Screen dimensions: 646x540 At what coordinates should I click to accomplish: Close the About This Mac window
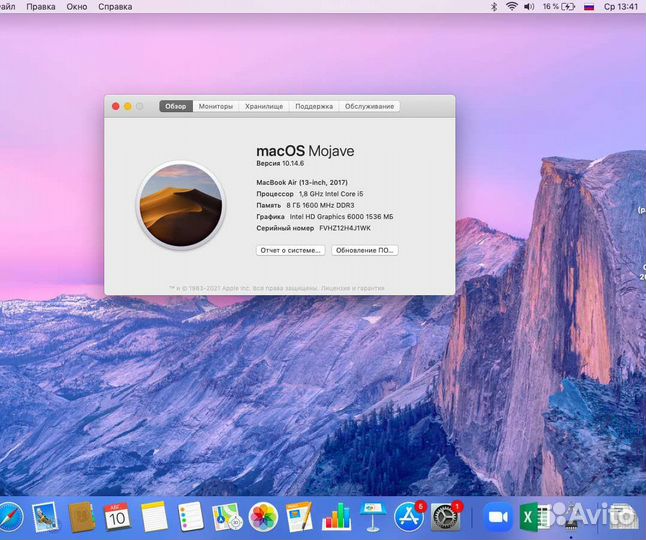(x=116, y=106)
